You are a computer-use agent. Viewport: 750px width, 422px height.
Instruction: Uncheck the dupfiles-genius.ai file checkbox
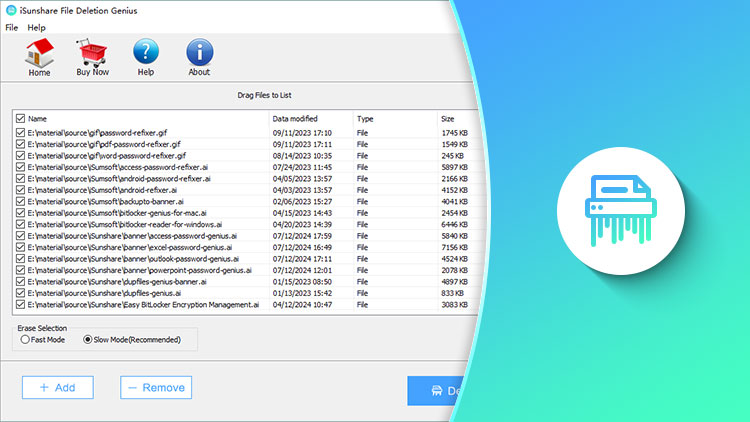tap(20, 293)
